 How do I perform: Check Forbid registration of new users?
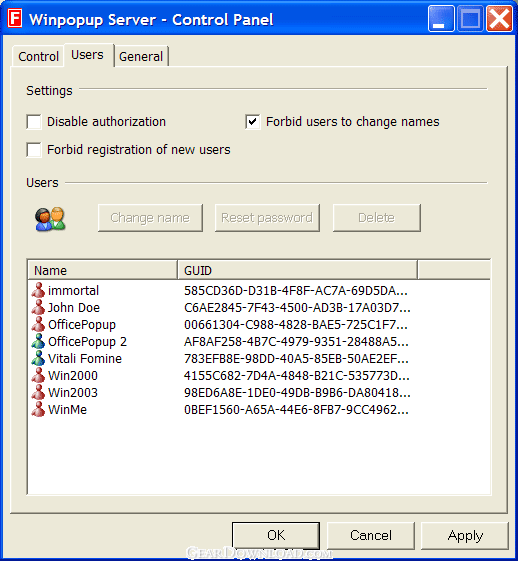[x=34, y=150]
